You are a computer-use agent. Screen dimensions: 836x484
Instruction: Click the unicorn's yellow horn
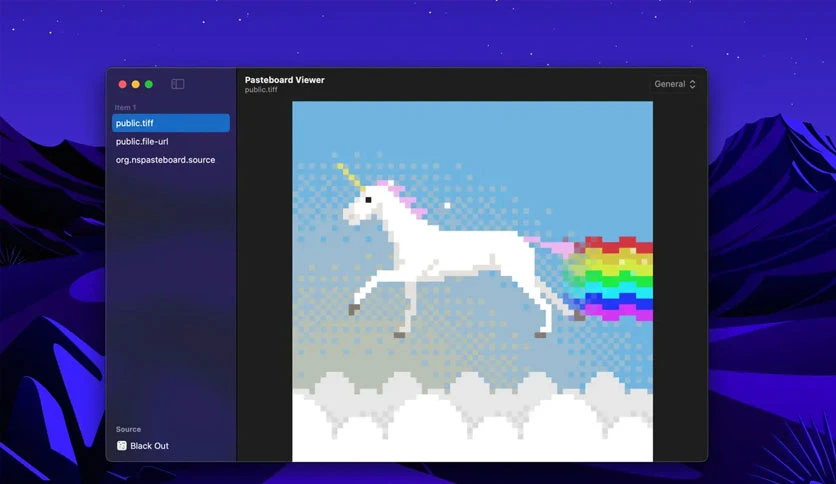pos(350,176)
